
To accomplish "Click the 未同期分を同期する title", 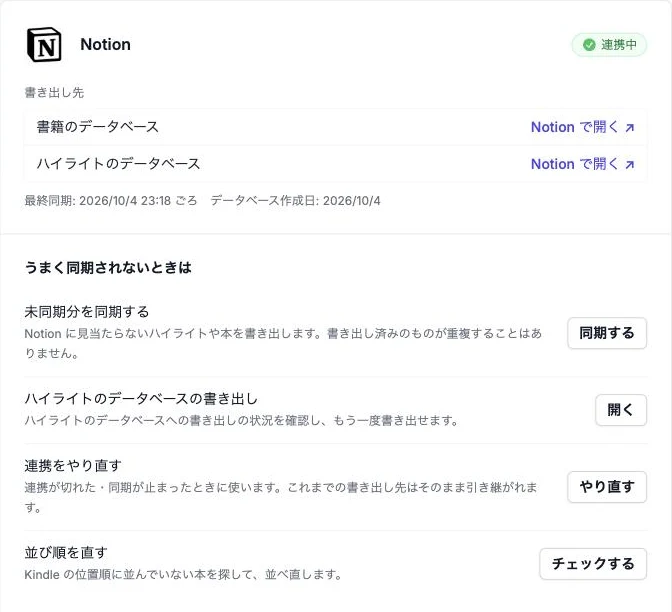I will pos(87,312).
